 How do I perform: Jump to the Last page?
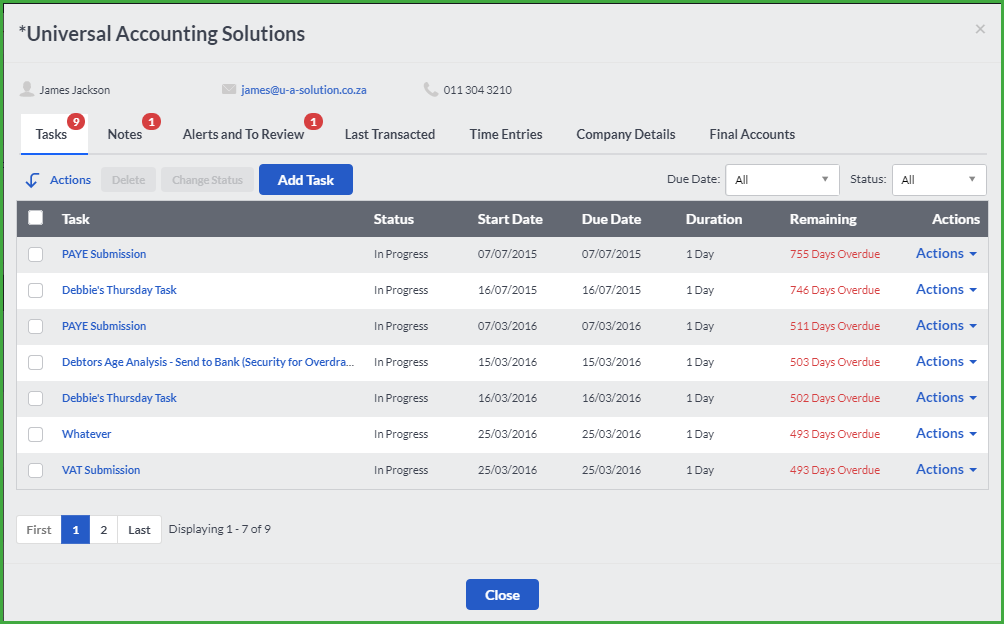point(139,529)
